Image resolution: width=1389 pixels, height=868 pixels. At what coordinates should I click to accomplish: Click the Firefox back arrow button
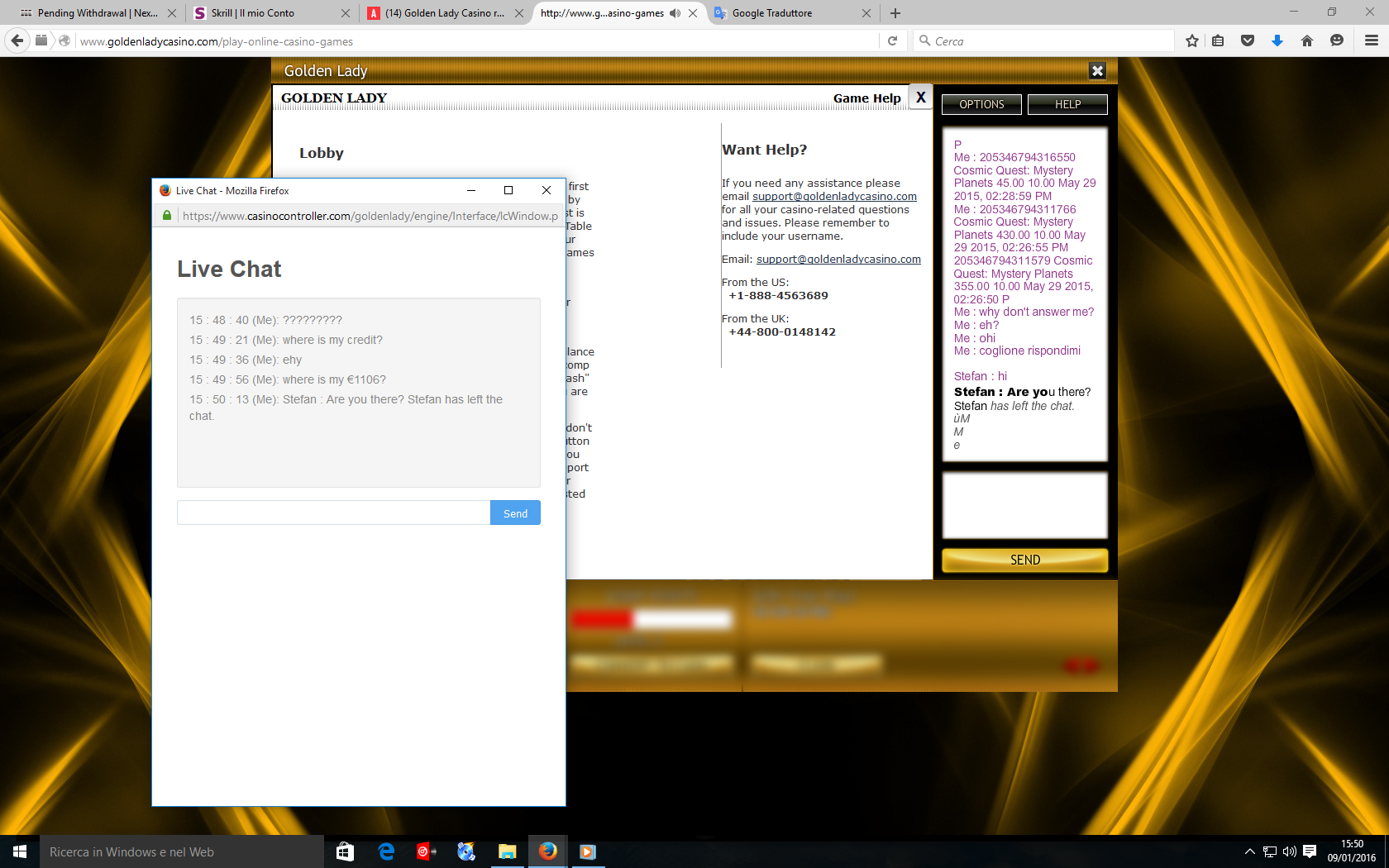pos(17,41)
